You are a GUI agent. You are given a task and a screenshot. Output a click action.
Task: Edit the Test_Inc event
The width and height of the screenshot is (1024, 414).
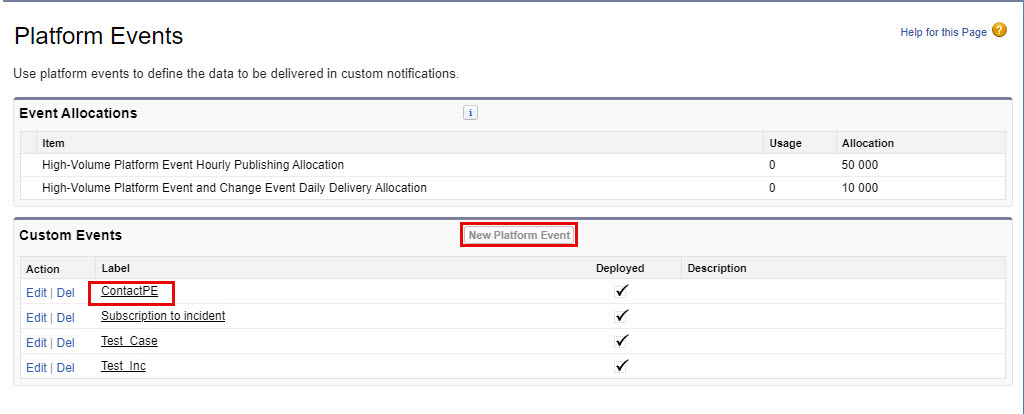pos(36,368)
